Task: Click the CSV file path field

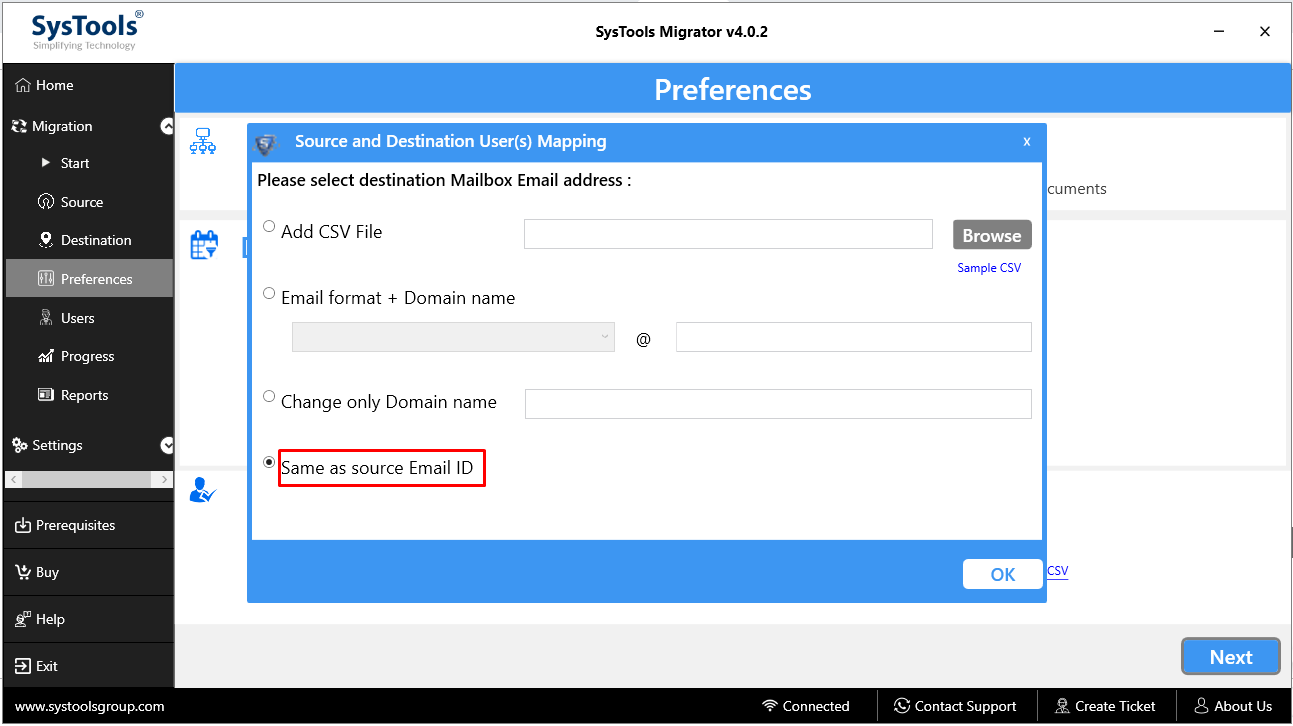Action: [728, 234]
